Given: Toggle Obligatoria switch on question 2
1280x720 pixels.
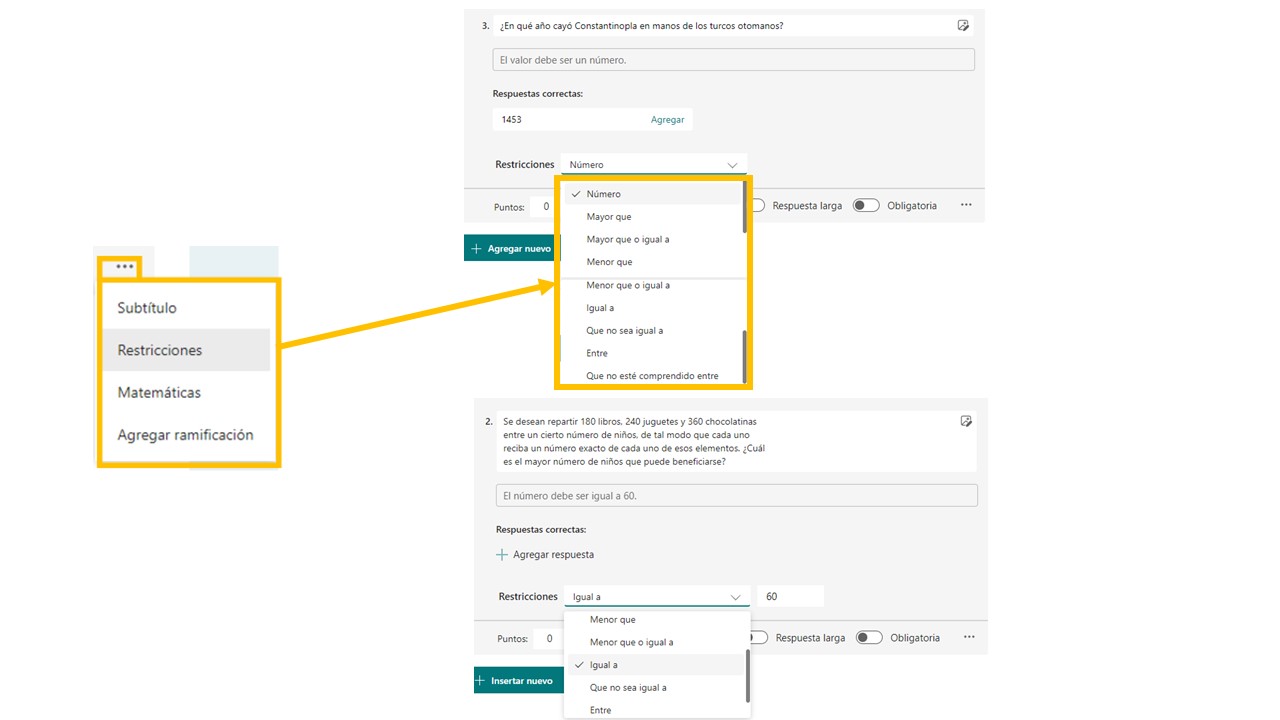Looking at the screenshot, I should pyautogui.click(x=869, y=638).
